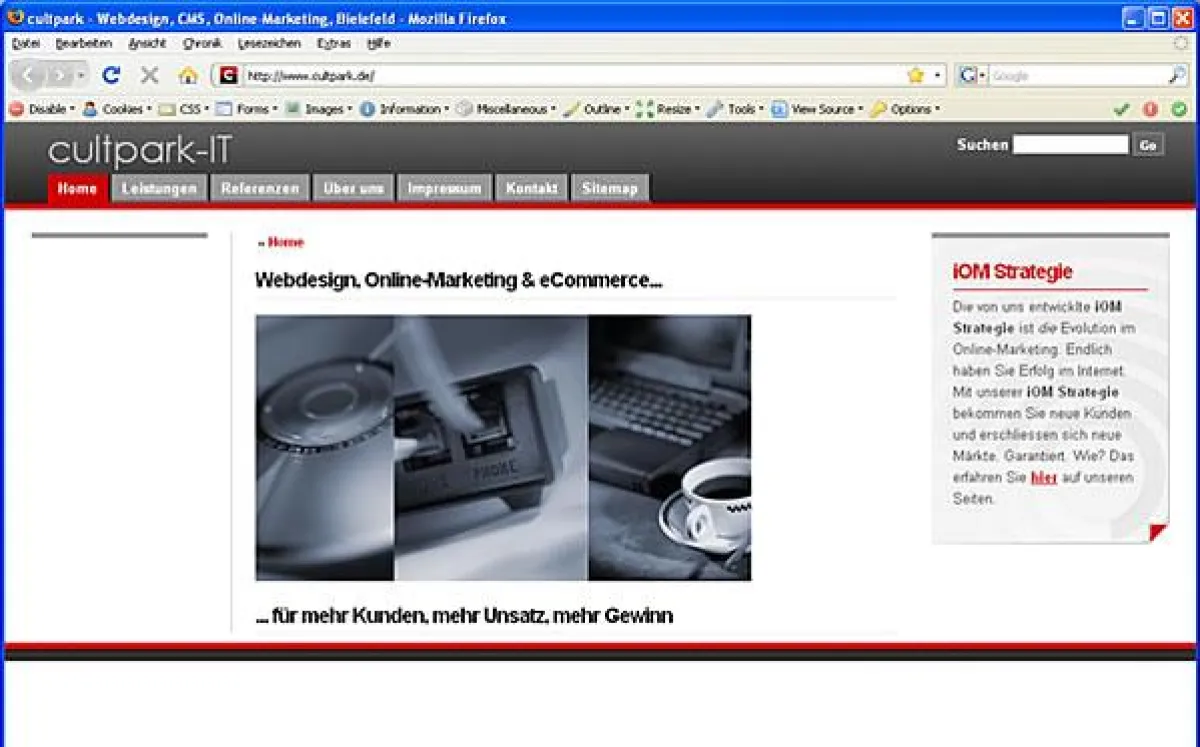1200x747 pixels.
Task: Click the cultpark site favicon
Action: pyautogui.click(x=229, y=75)
